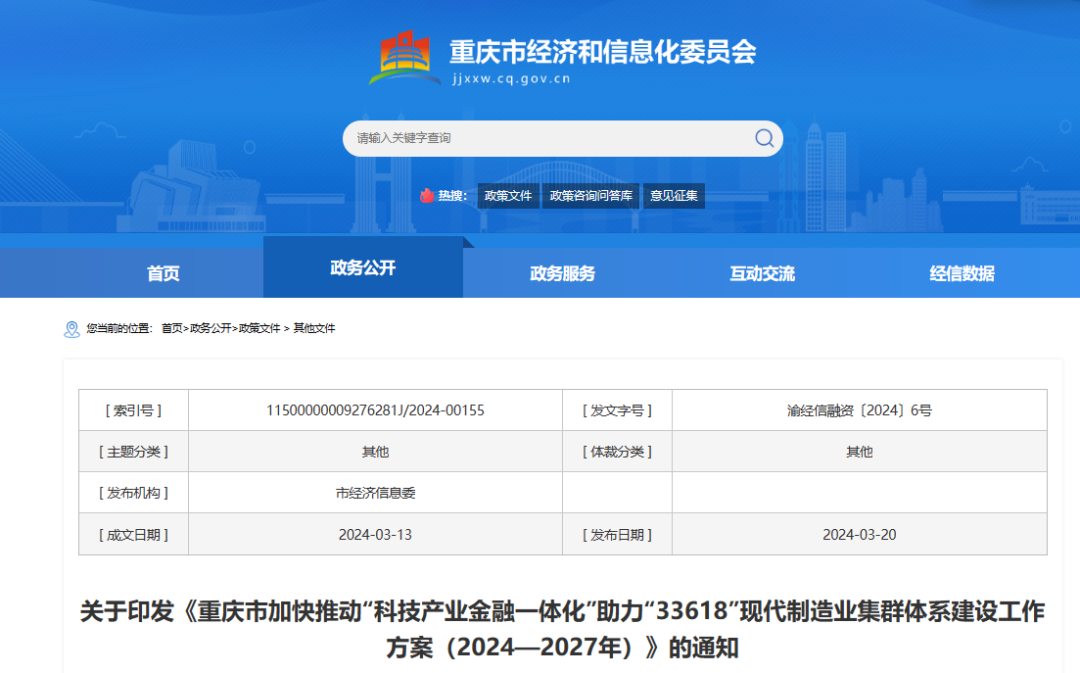Open the 政策文件 hot search tag
This screenshot has width=1080, height=673.
[508, 196]
